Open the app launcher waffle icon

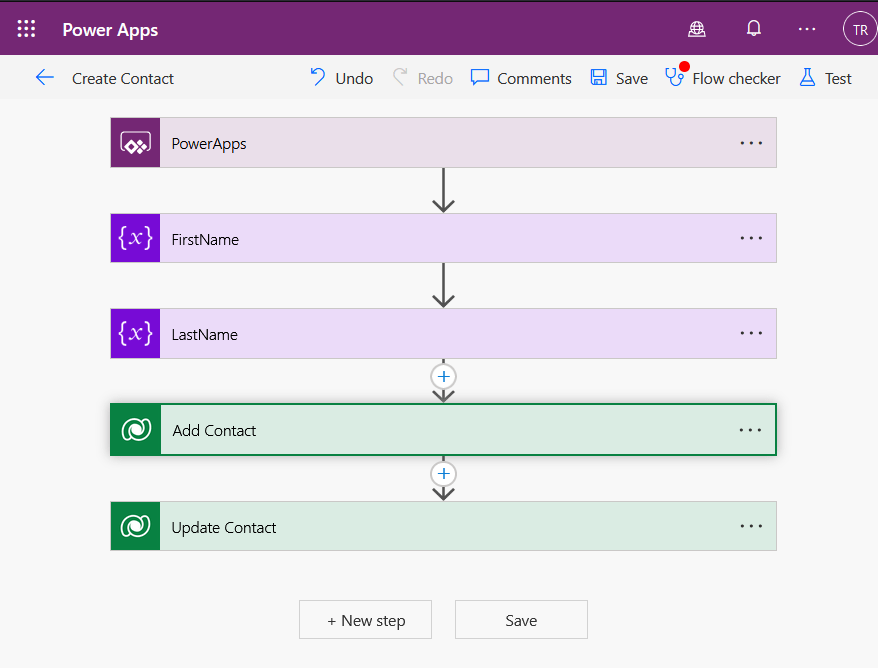click(26, 29)
